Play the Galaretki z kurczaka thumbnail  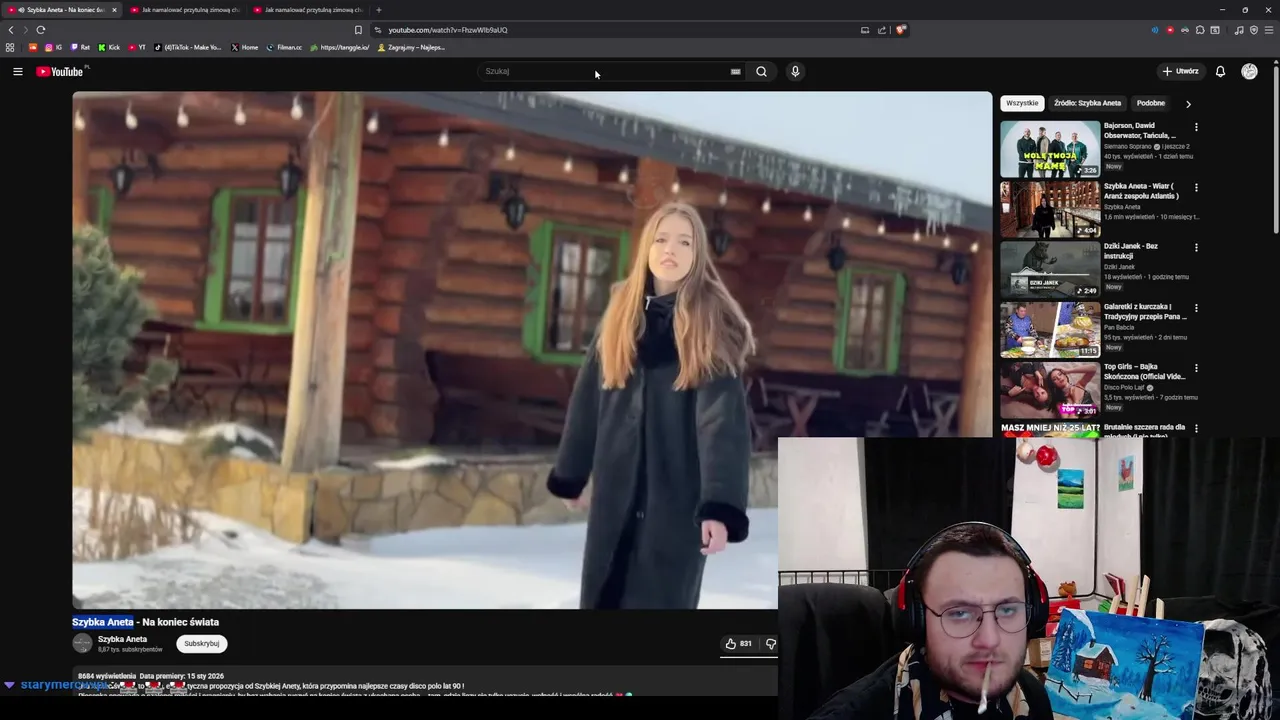1050,330
